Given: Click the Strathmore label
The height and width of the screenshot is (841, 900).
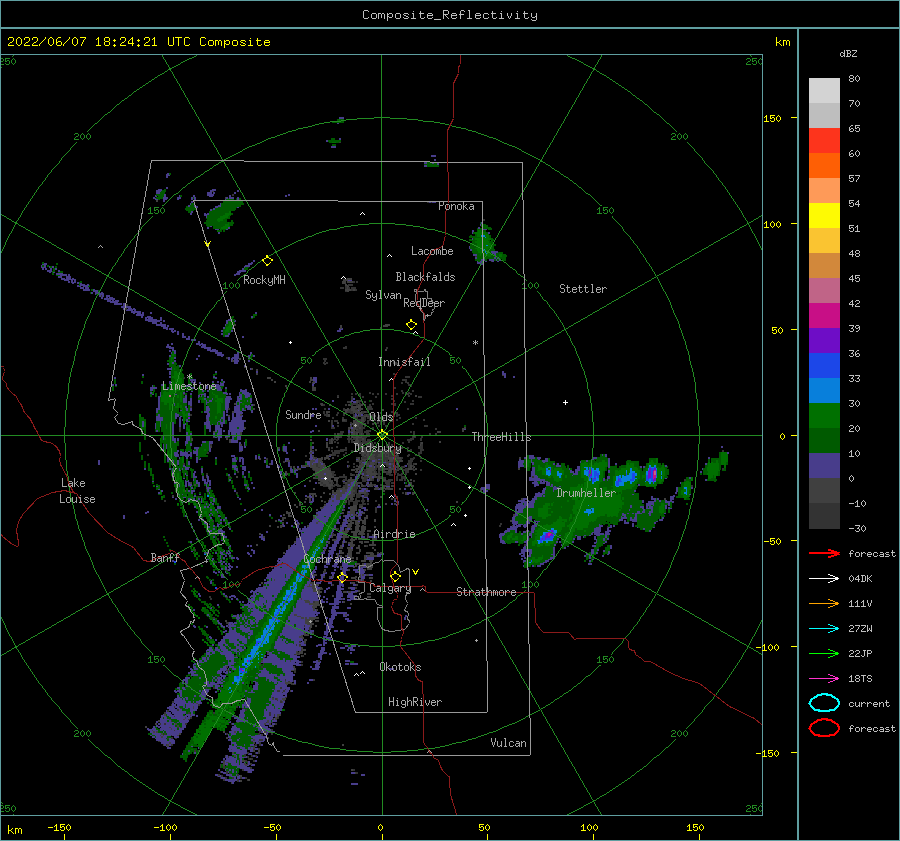Looking at the screenshot, I should click(486, 592).
